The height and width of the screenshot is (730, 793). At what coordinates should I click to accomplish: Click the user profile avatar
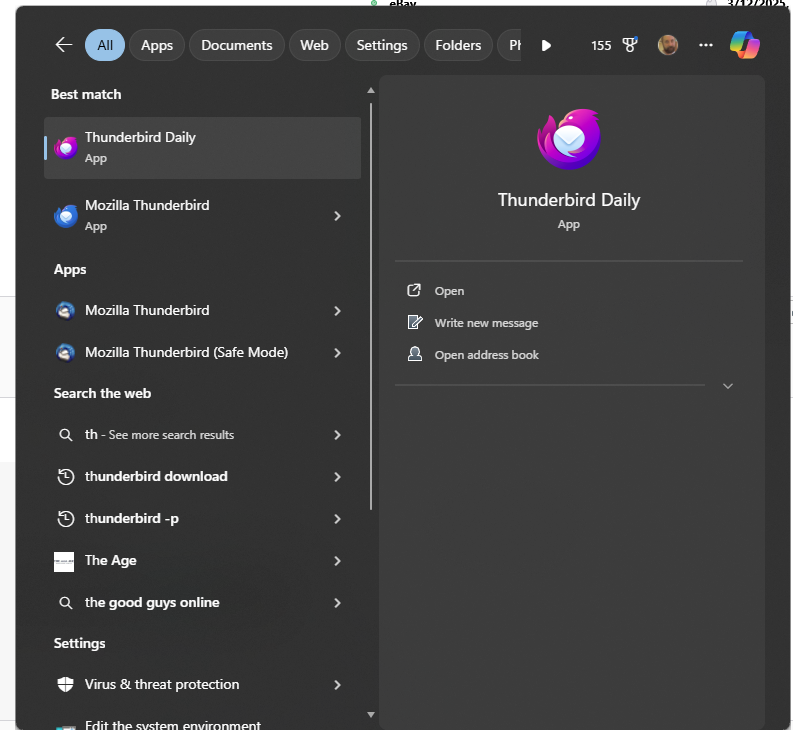pos(668,45)
